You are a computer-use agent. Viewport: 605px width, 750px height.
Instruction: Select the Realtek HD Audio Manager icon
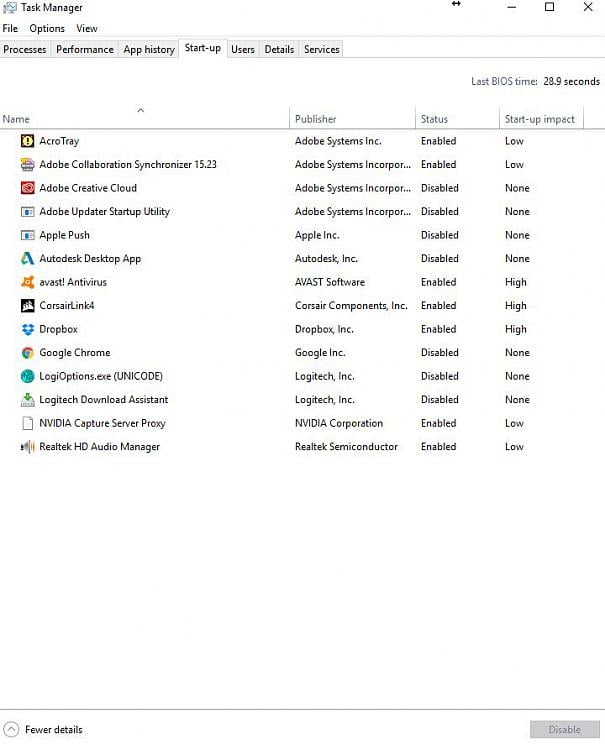pos(28,447)
